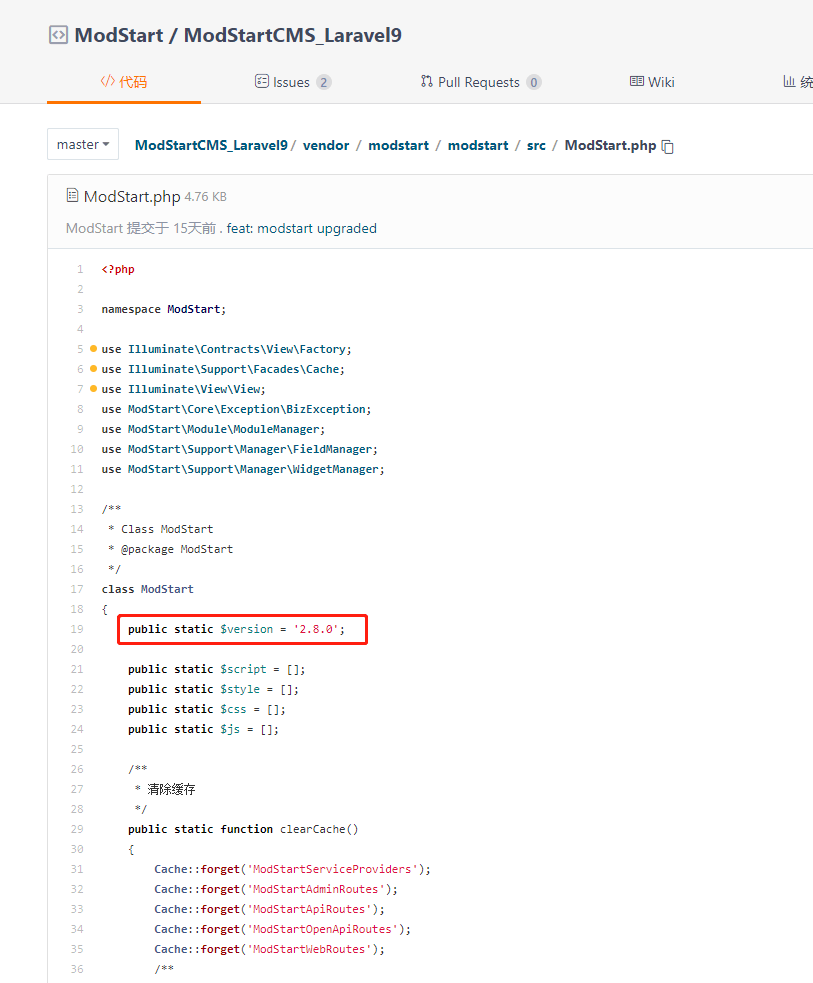Viewport: 813px width, 983px height.
Task: Click the '$script' variable on line 21
Action: point(243,669)
